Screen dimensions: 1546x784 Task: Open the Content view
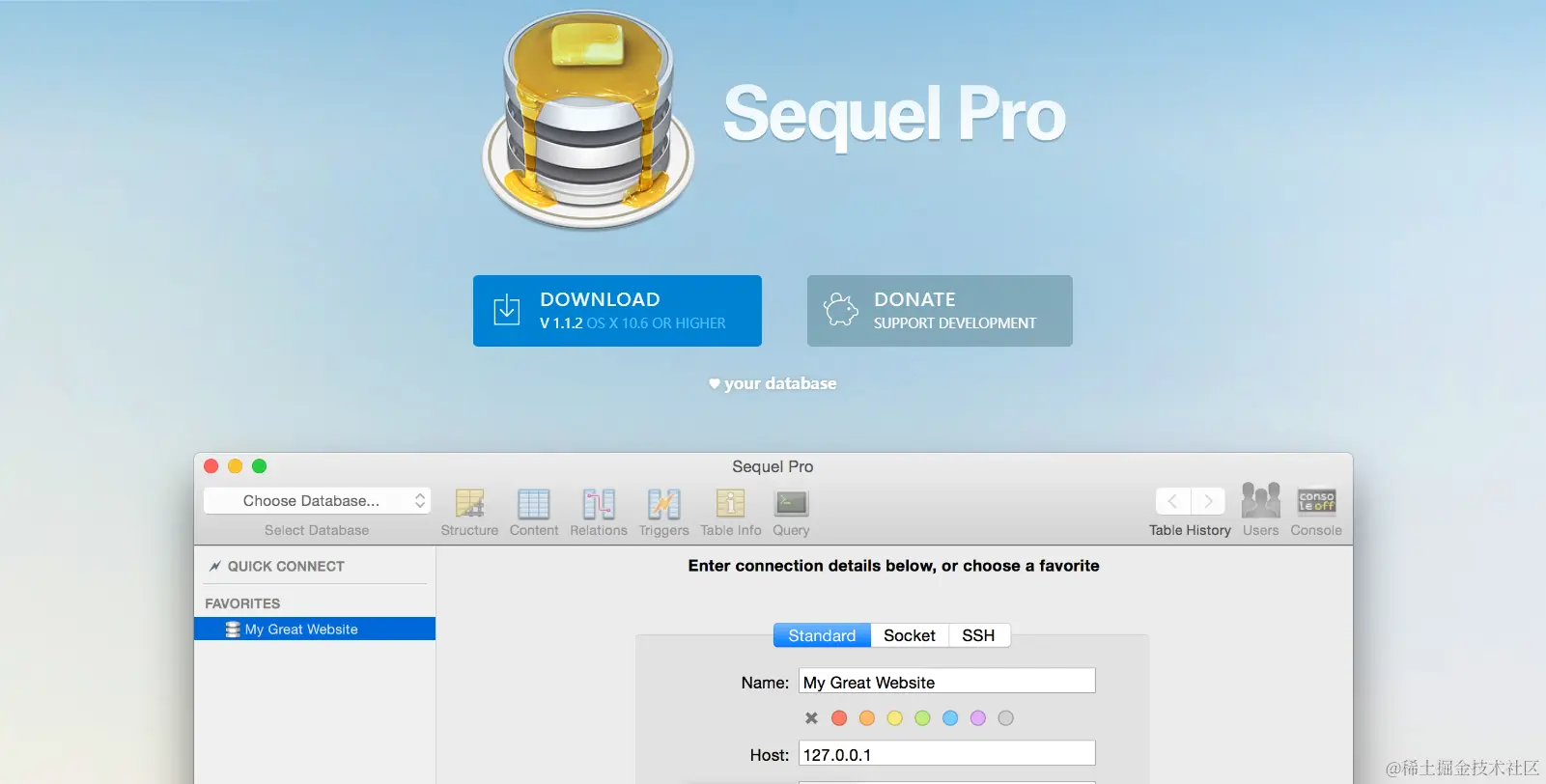click(534, 513)
